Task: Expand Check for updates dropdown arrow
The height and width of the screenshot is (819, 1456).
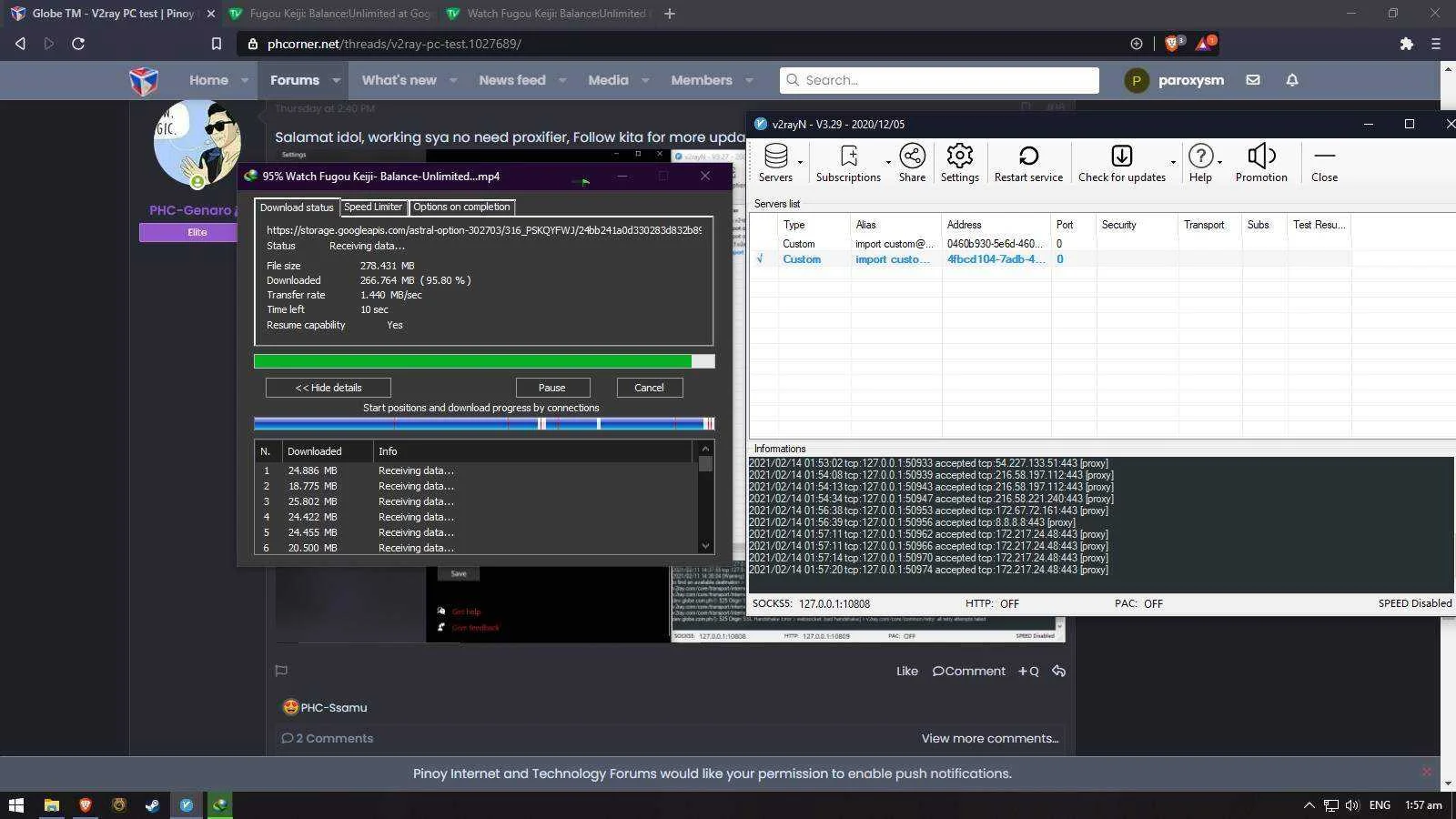Action: [1173, 163]
